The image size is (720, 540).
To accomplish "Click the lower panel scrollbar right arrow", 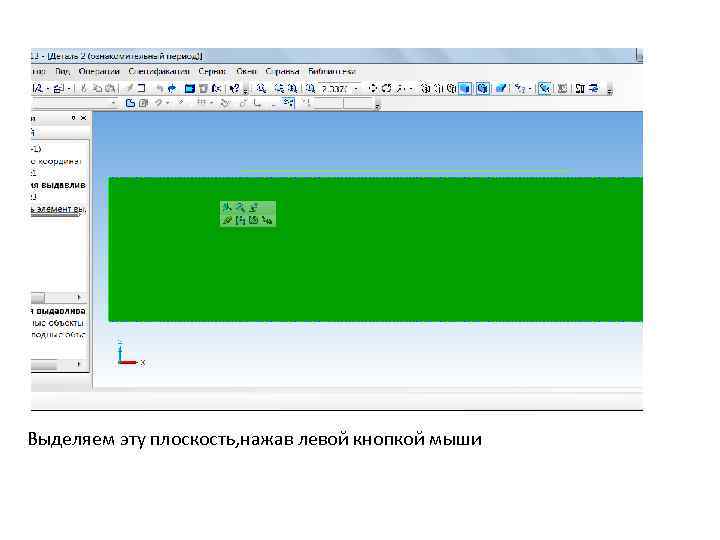I will 79,364.
